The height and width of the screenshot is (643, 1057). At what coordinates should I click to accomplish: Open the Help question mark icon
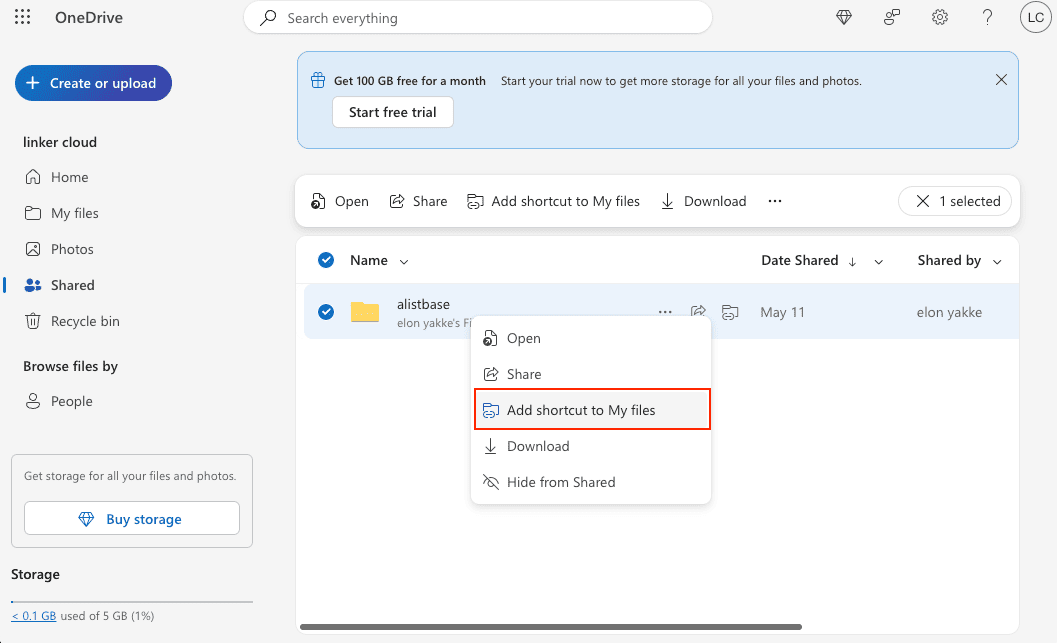[x=988, y=18]
